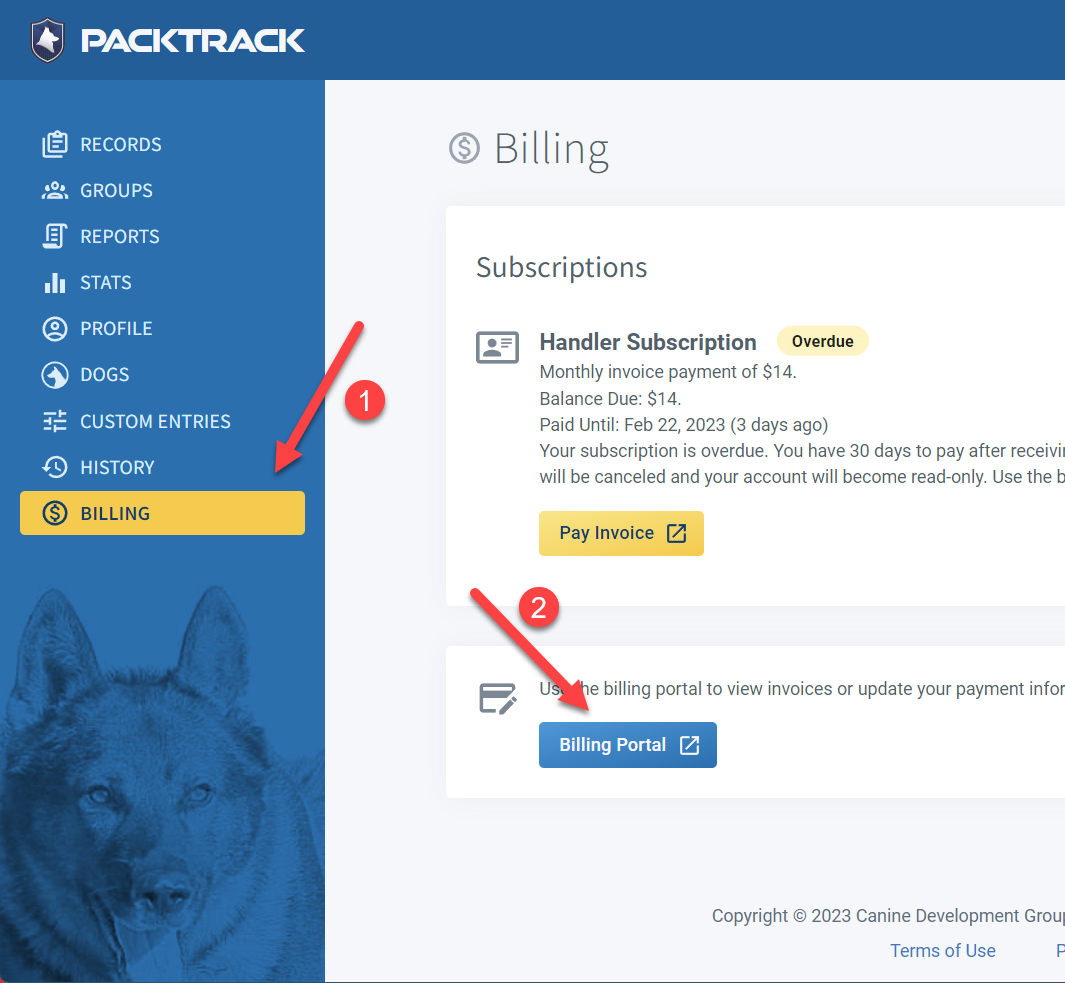Click the Paid Until Feb 22, 2023 text
This screenshot has width=1065, height=983.
coord(683,425)
